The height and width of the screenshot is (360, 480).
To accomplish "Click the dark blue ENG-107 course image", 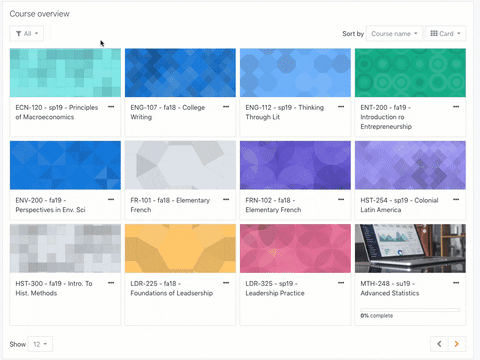I will (x=180, y=73).
